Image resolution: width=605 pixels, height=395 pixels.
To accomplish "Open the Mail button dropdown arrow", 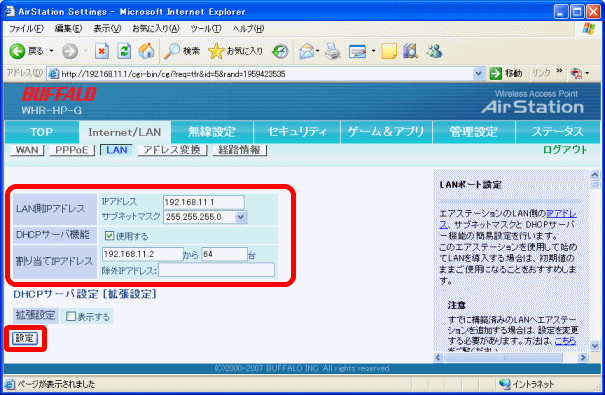I will click(x=318, y=51).
